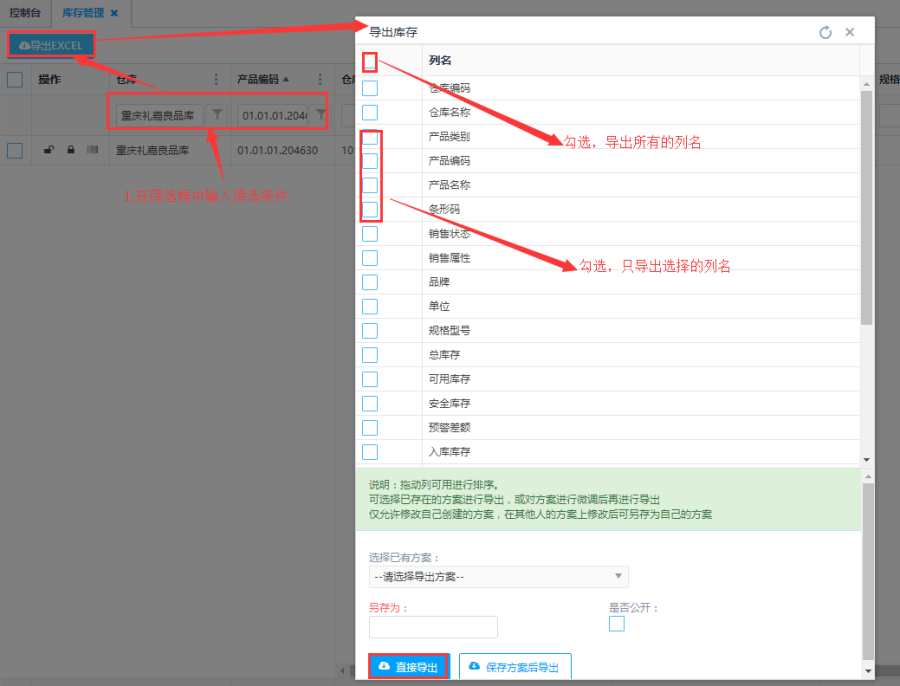Tick the 总库存 column checkbox

[370, 355]
